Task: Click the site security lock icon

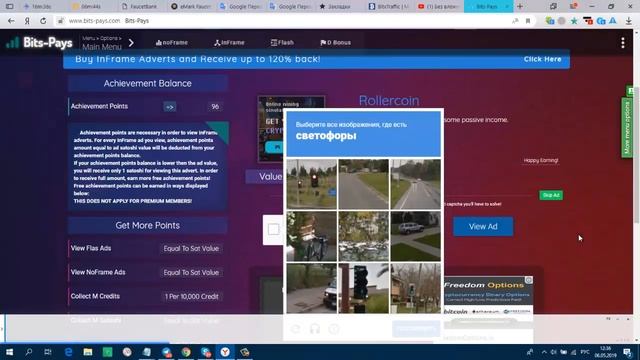Action: point(60,21)
